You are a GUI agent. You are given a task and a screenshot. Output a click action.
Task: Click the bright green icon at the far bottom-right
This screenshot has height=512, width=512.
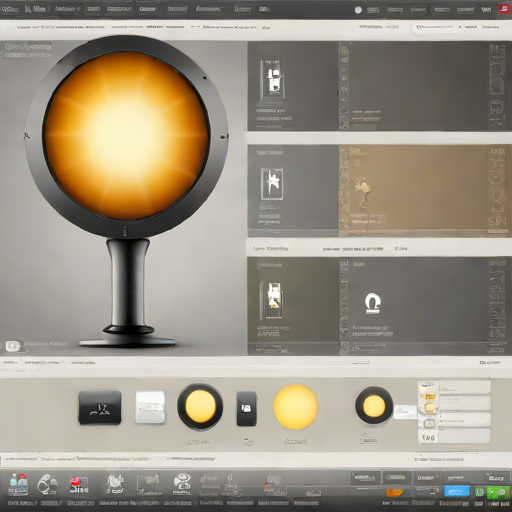497,492
